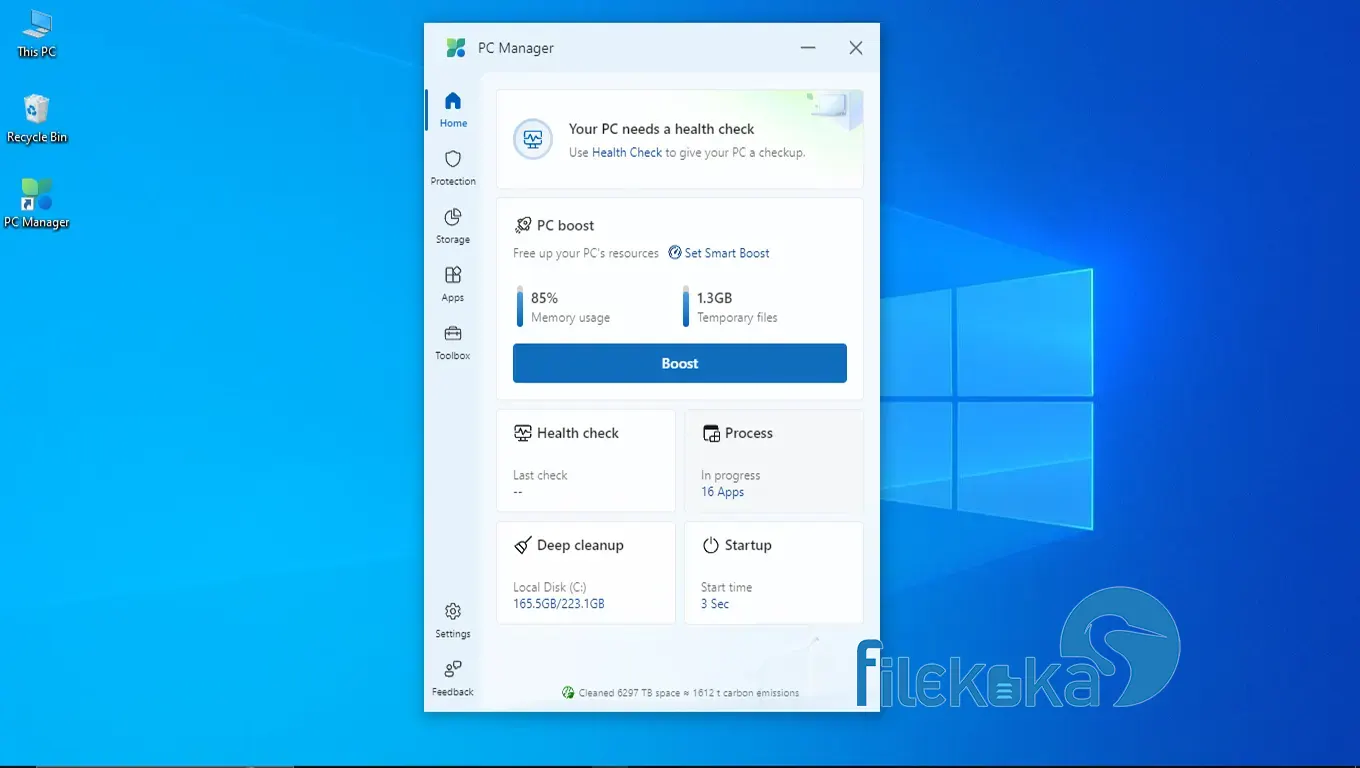Click the 'In progress' label in Process card
The width and height of the screenshot is (1360, 768).
(731, 476)
